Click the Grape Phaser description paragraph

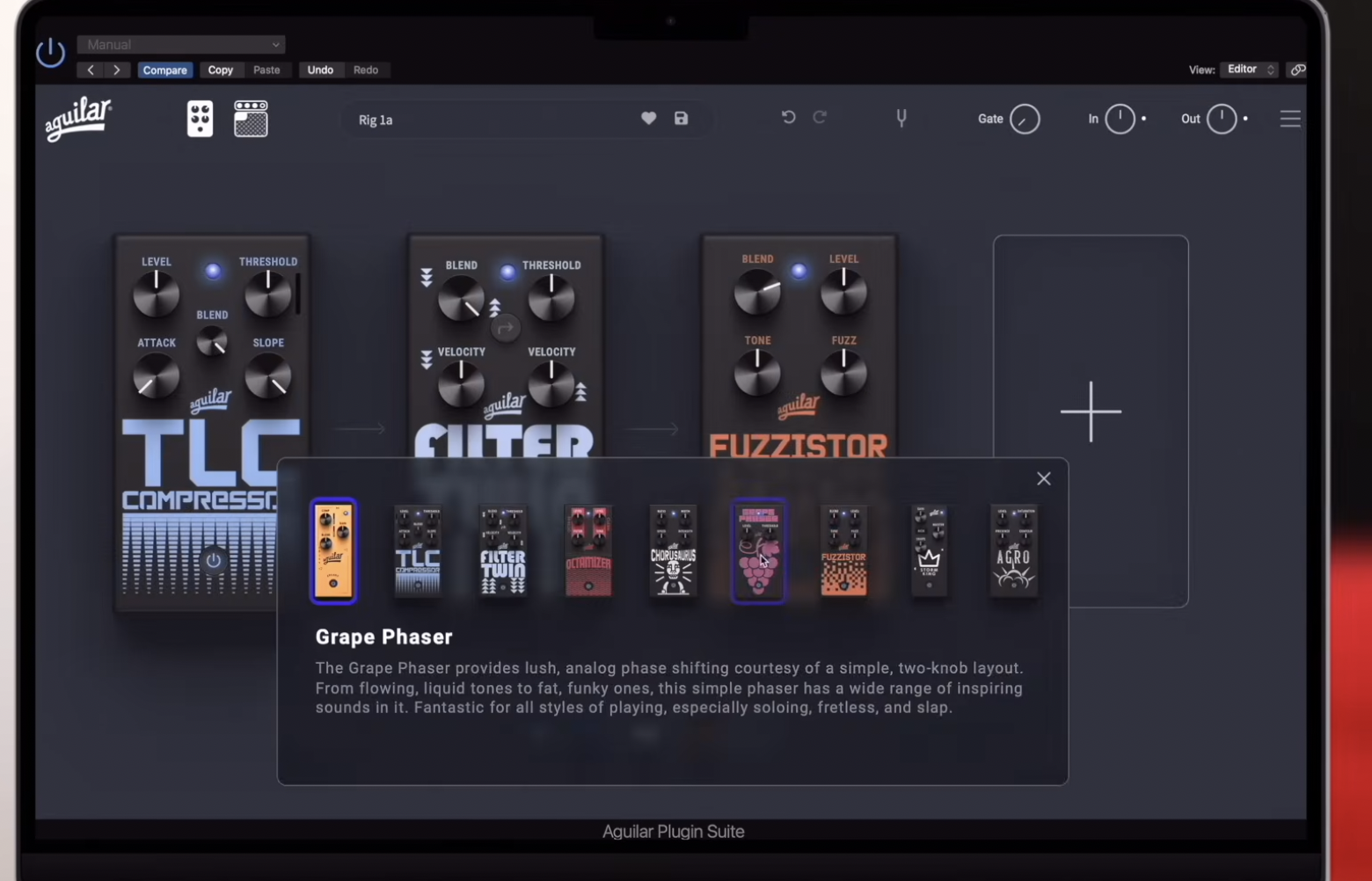click(669, 688)
